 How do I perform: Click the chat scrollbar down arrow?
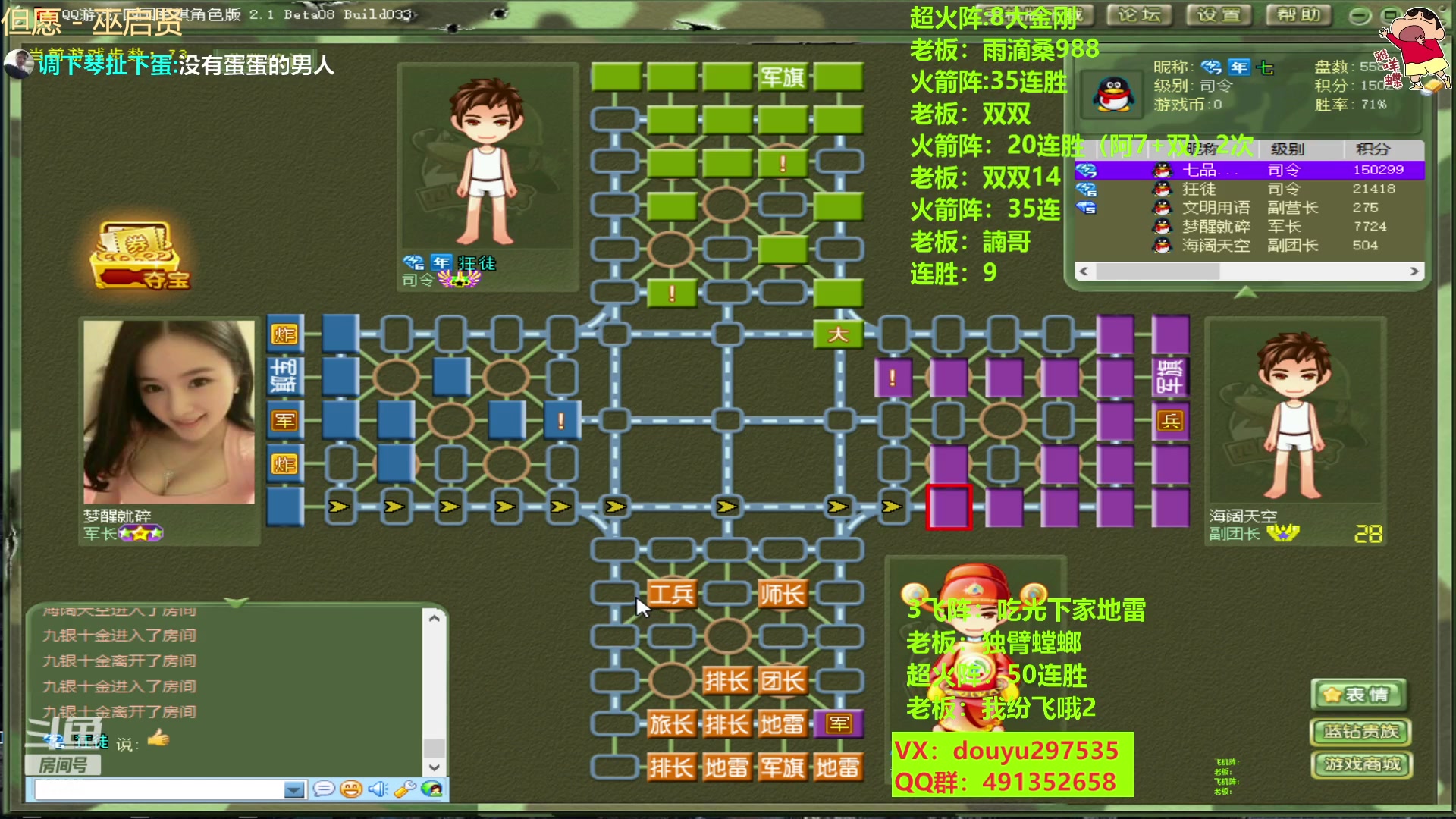point(435,767)
